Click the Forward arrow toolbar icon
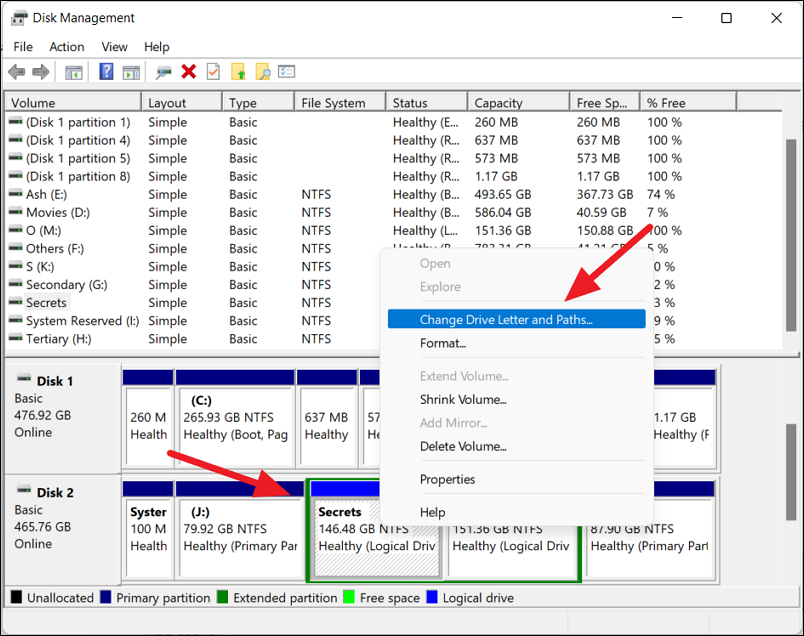 tap(41, 72)
